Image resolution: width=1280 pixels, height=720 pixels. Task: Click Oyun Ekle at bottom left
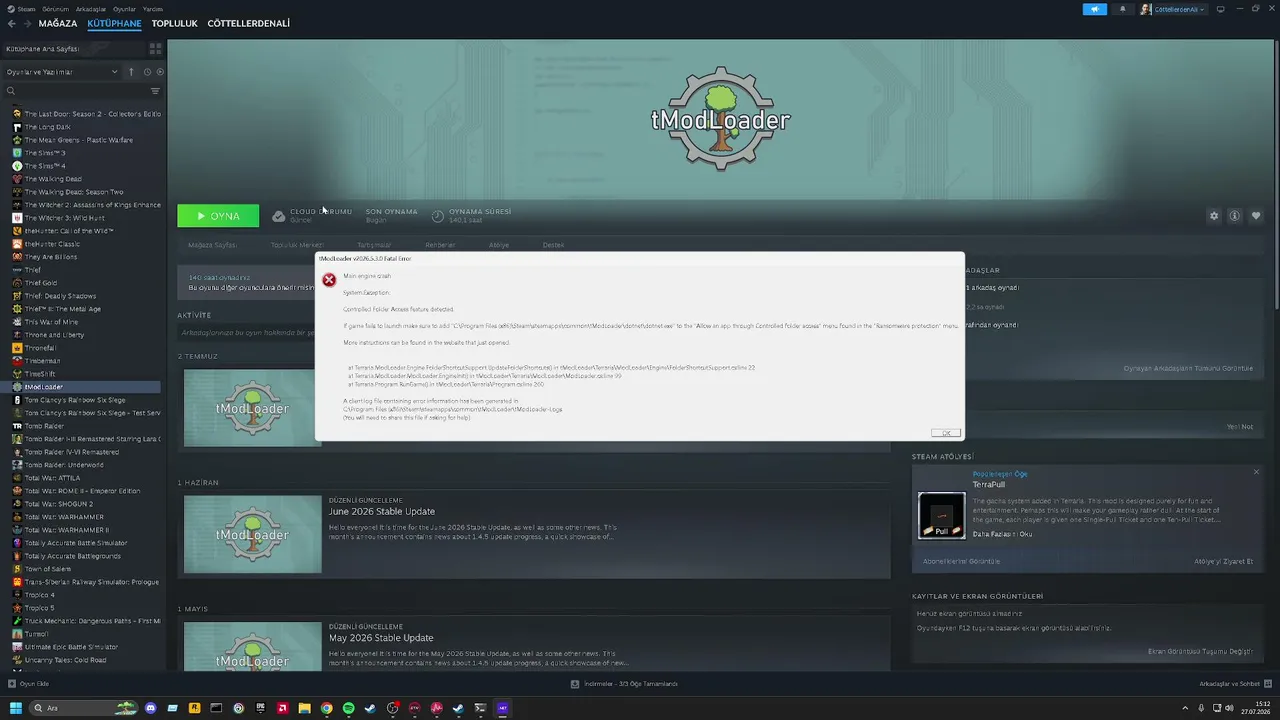point(28,684)
